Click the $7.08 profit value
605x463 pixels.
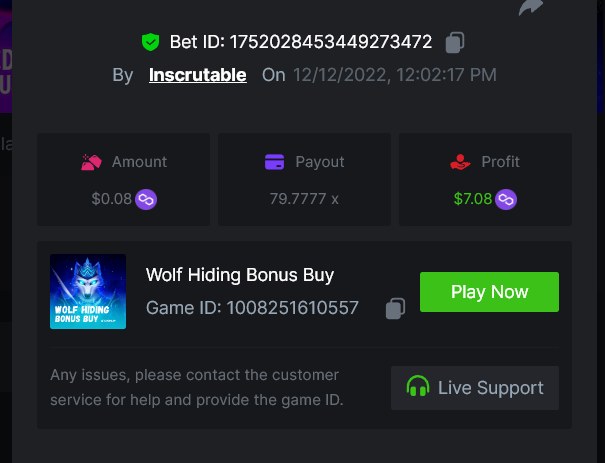click(x=473, y=199)
